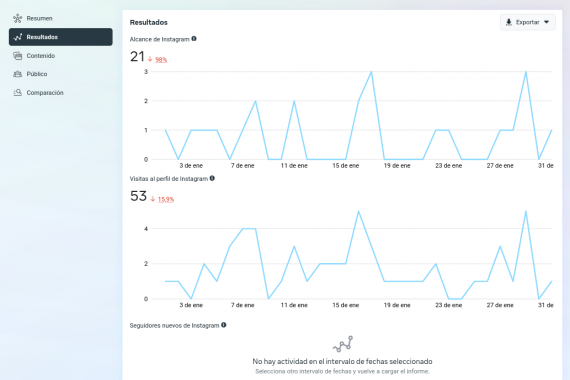Click the profile visits chart peak near 15 de ene

pos(358,211)
